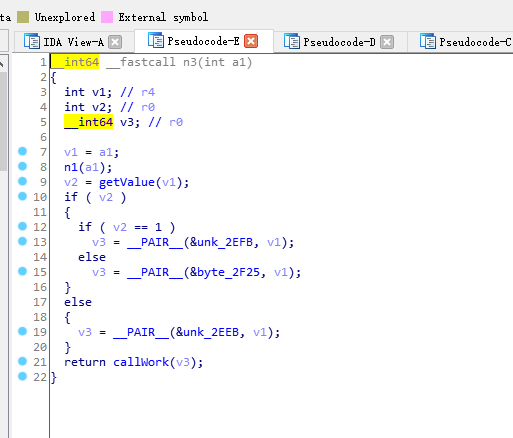The image size is (513, 438).
Task: Click the Unexplored legend label
Action: 65,17
